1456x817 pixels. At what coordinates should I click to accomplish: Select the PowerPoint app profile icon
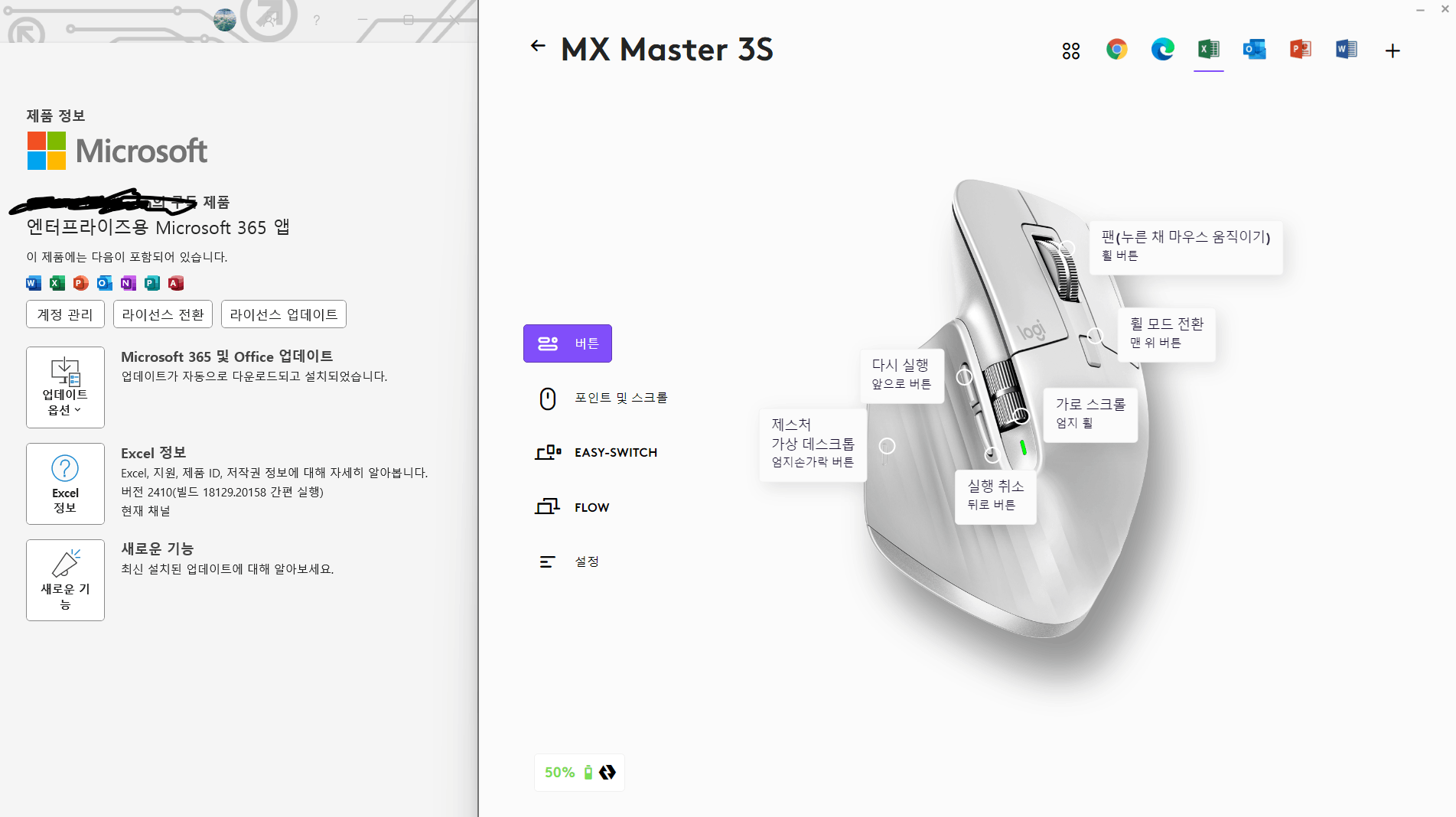1300,50
